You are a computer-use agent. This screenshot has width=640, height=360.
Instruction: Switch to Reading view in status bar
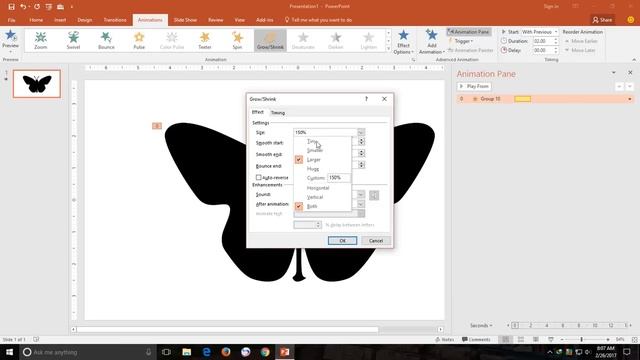coord(536,339)
